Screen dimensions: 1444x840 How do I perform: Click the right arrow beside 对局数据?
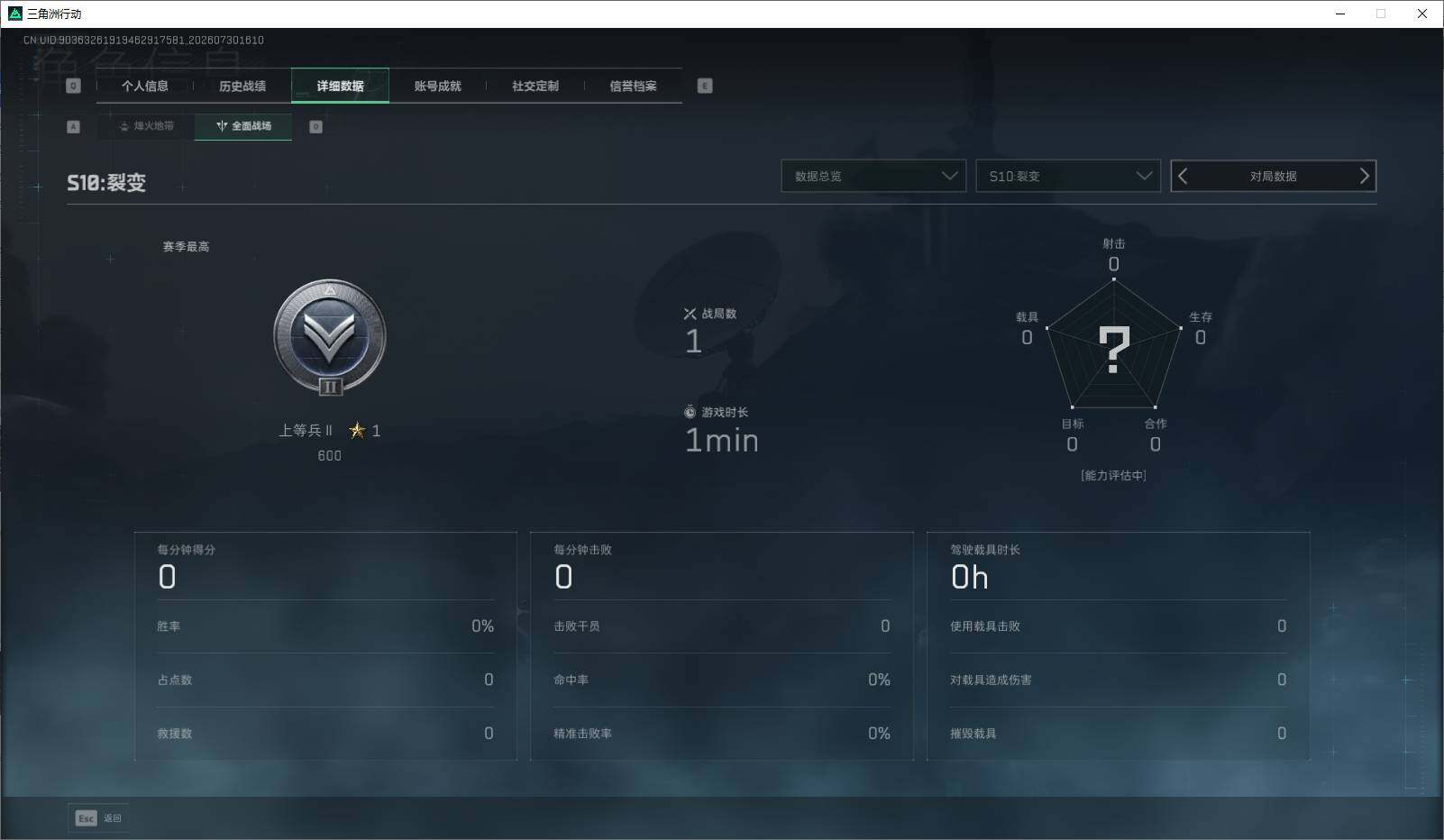point(1364,176)
